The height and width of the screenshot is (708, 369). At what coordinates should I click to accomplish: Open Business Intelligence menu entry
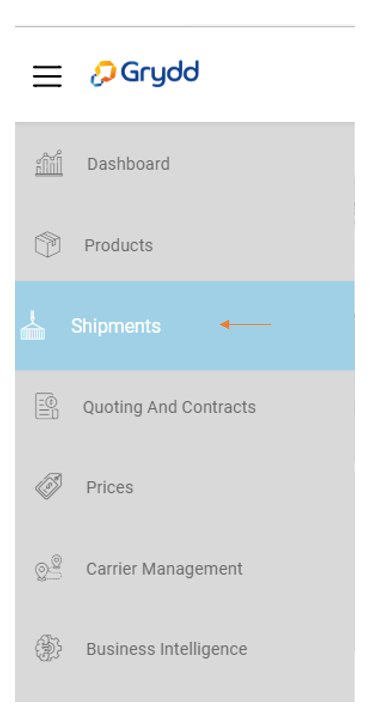coord(167,649)
